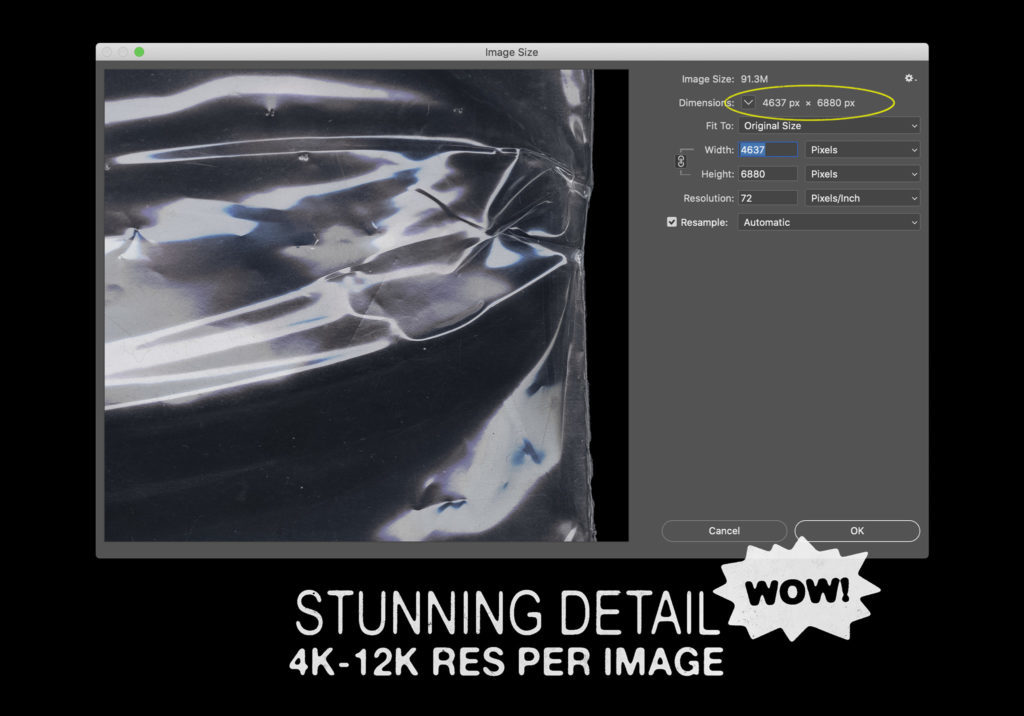Toggle the constrain proportions chain link

coord(683,161)
